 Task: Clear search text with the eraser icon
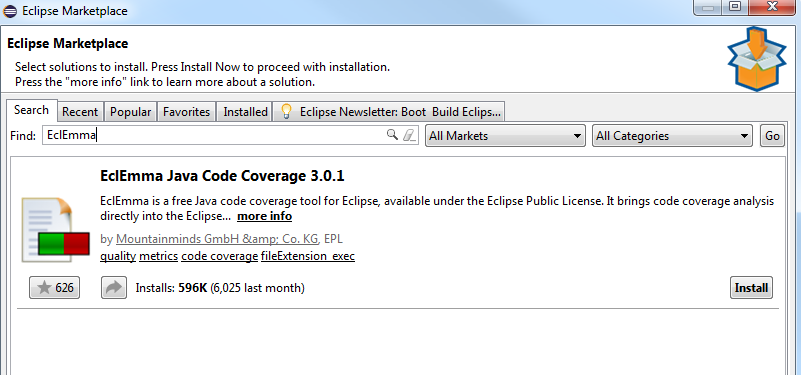point(409,135)
